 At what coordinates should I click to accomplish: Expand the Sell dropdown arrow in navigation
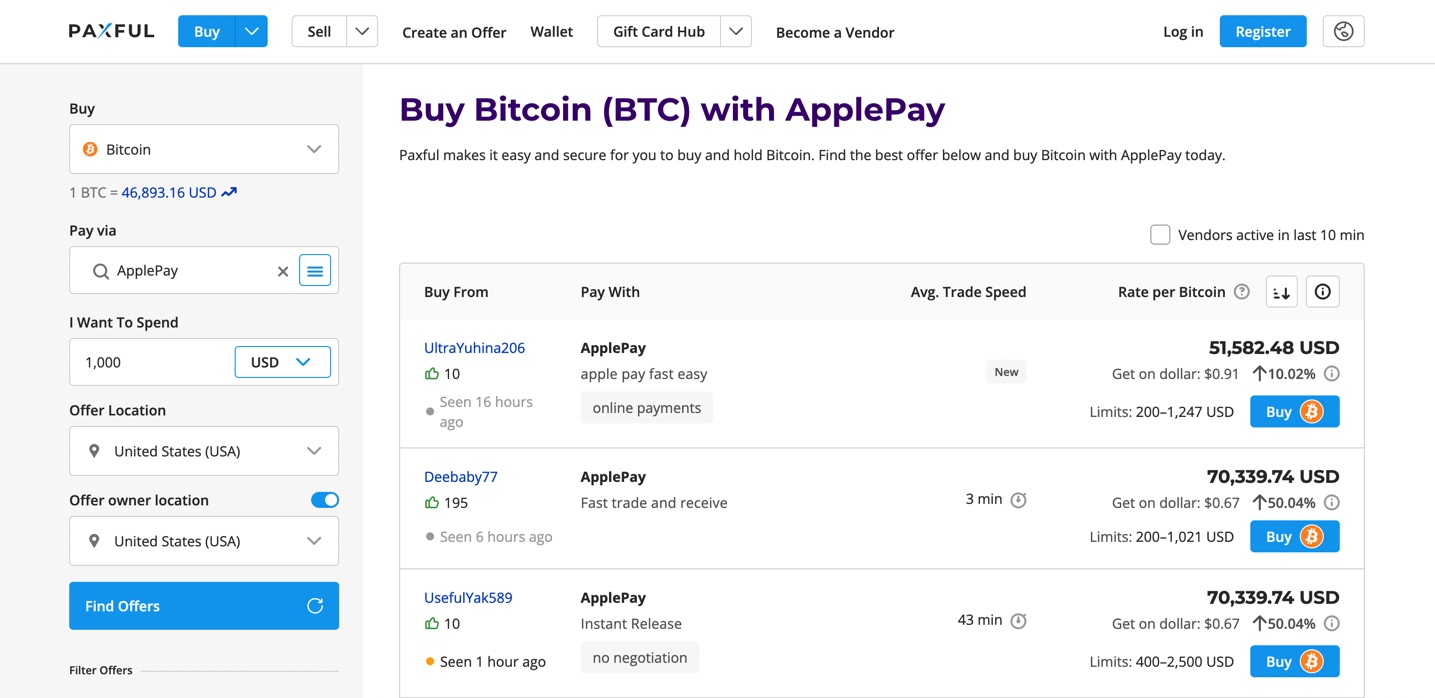coord(362,31)
